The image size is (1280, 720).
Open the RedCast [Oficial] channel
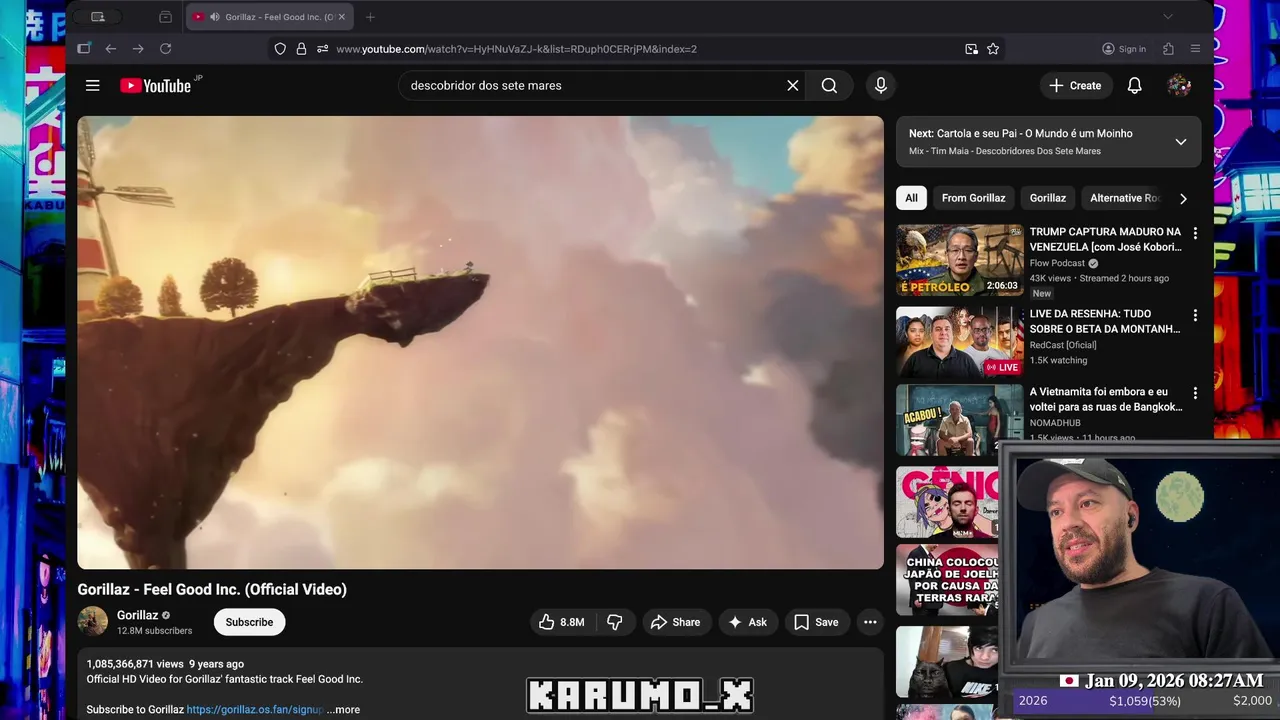[1063, 345]
